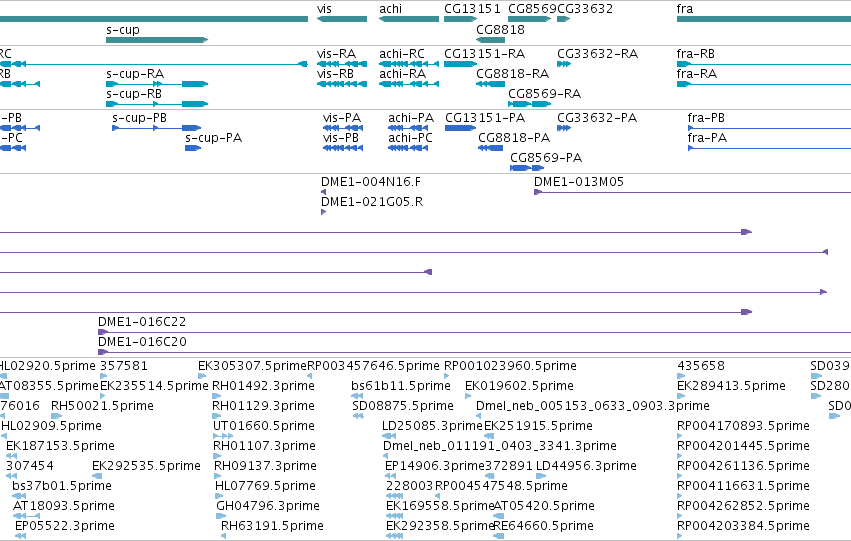This screenshot has width=851, height=541.
Task: Select Dmel_neb_005153_0633_0903.3prime
Action: tap(479, 416)
